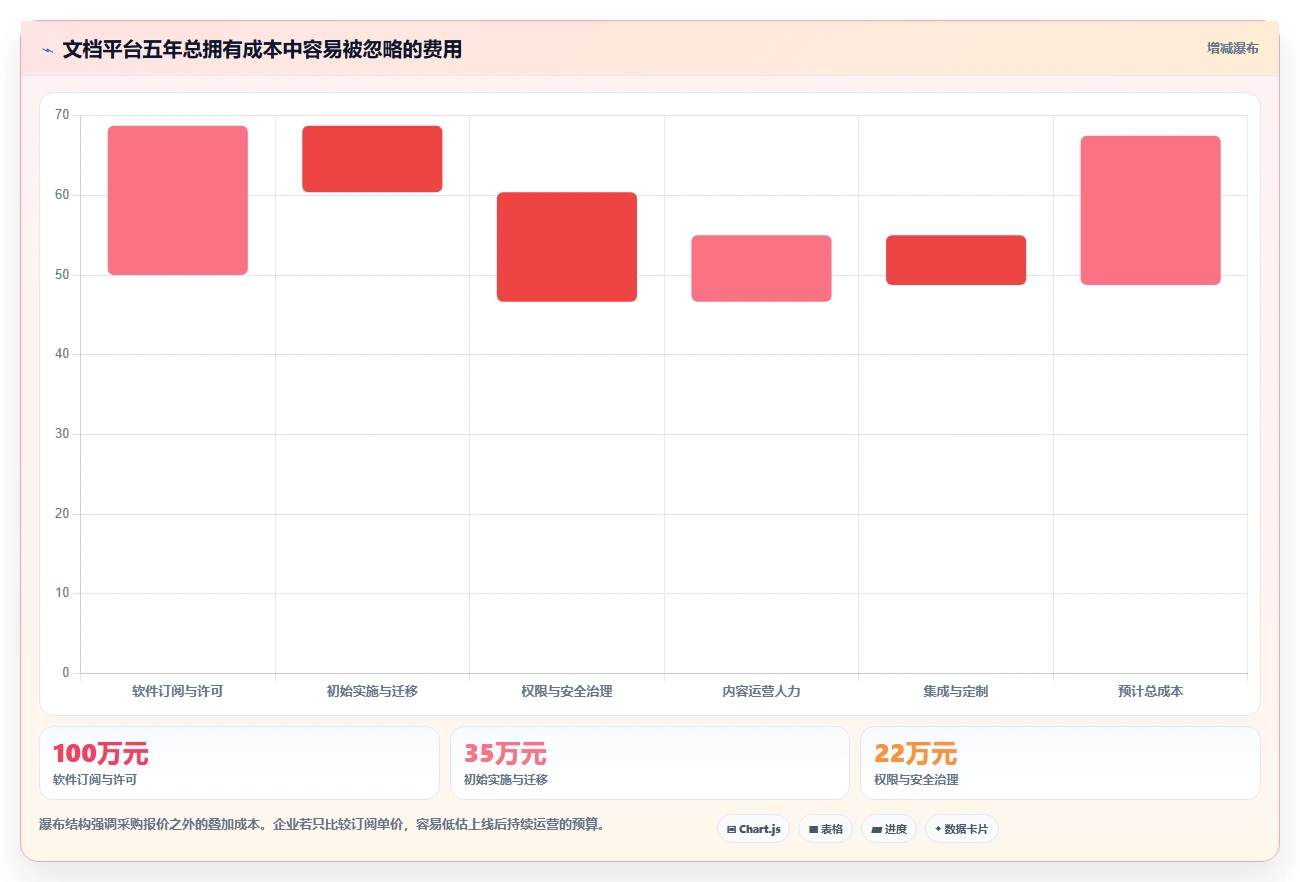Image resolution: width=1300 pixels, height=882 pixels.
Task: Select the 内容运营人力 waterfall bar
Action: tap(761, 268)
